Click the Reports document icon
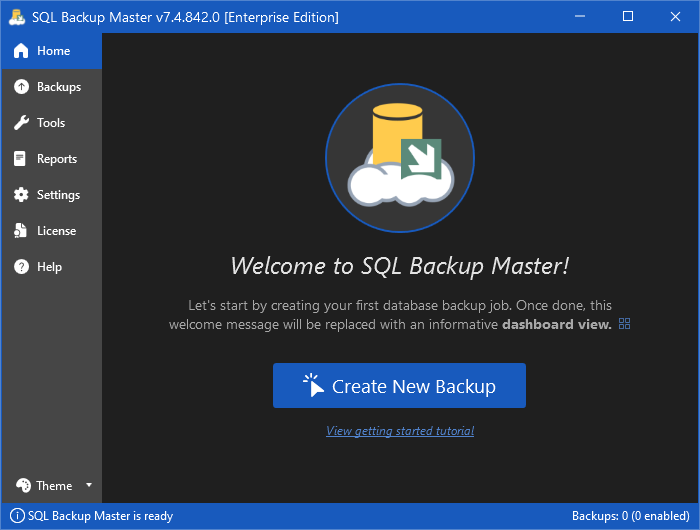Image resolution: width=700 pixels, height=530 pixels. tap(20, 159)
